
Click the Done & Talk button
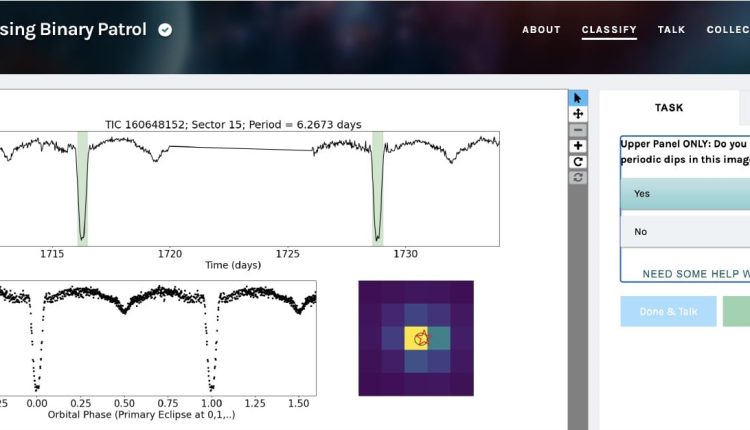coord(668,311)
